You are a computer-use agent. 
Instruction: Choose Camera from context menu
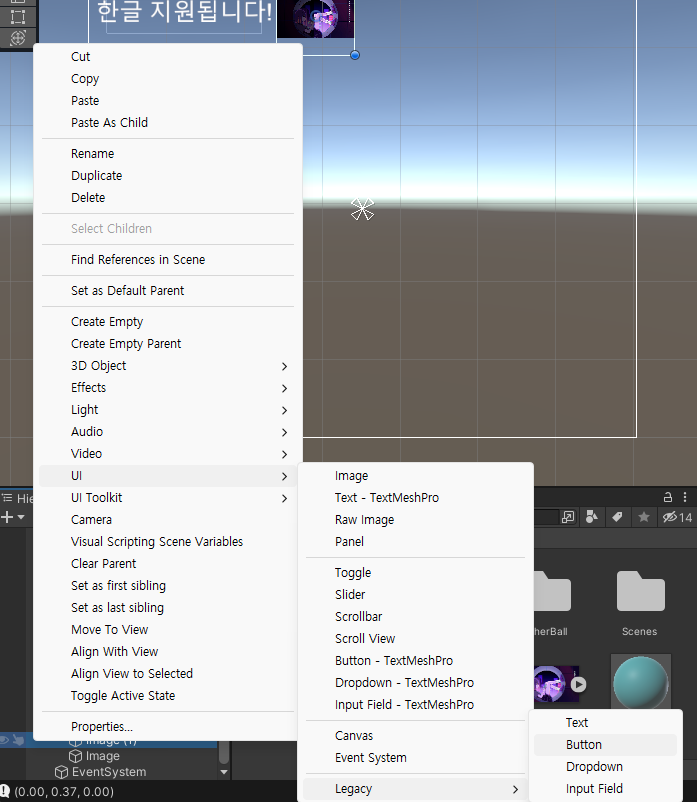click(168, 520)
